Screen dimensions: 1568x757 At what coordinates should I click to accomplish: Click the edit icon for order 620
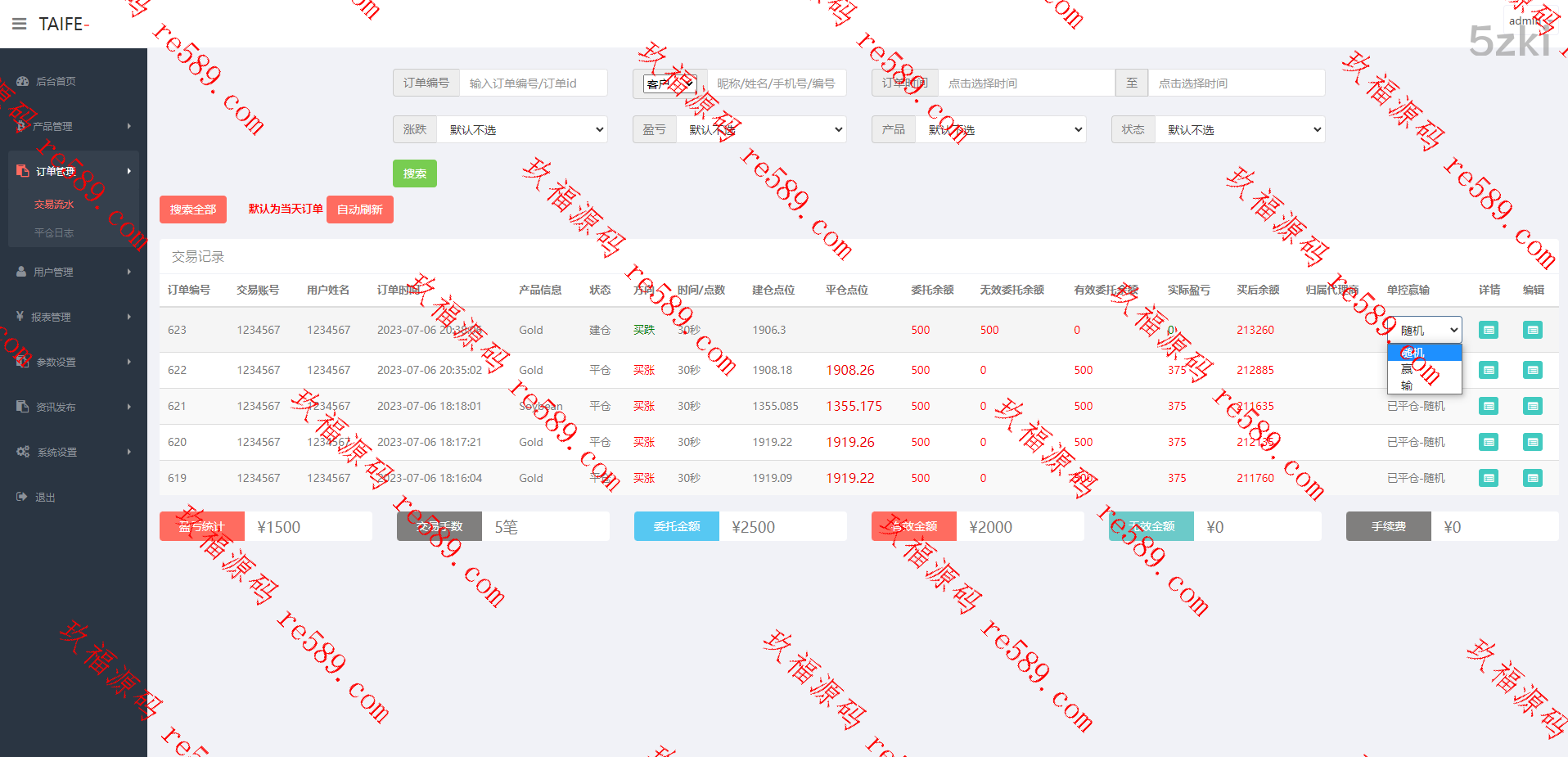pyautogui.click(x=1533, y=442)
